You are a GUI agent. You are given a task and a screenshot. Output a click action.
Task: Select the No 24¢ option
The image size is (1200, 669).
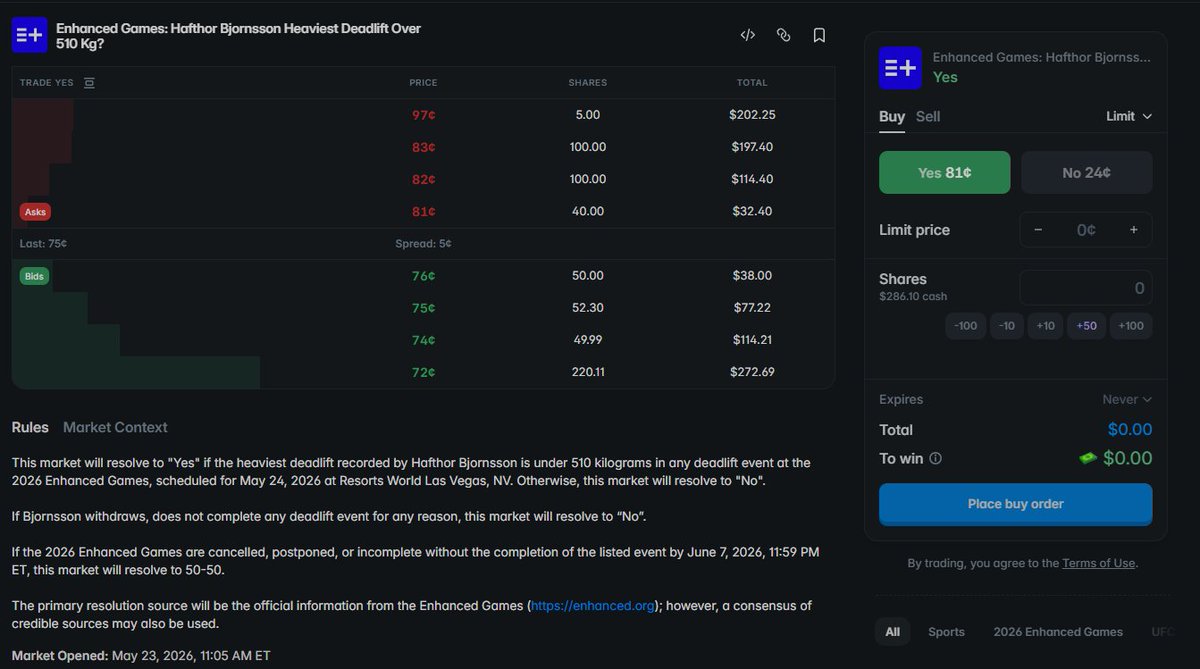tap(1087, 172)
